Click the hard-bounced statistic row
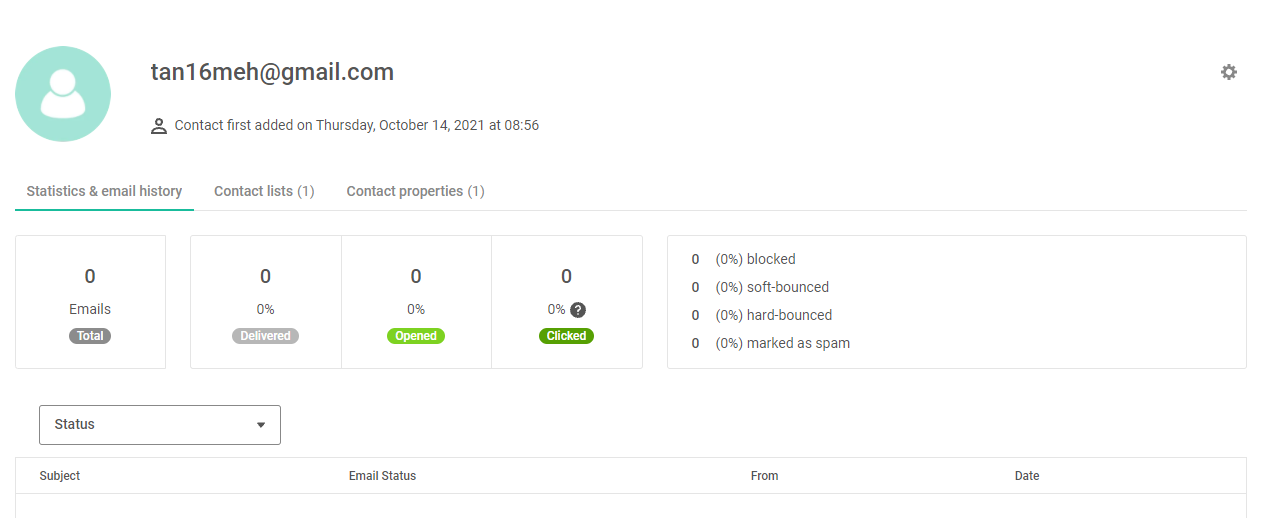The width and height of the screenshot is (1263, 518). click(x=762, y=315)
